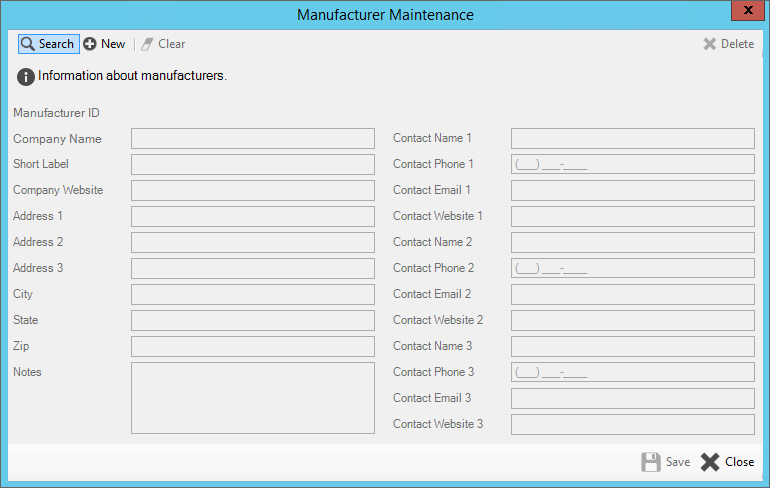Focus the Contact Website 1 field
Image resolution: width=770 pixels, height=488 pixels.
(633, 217)
